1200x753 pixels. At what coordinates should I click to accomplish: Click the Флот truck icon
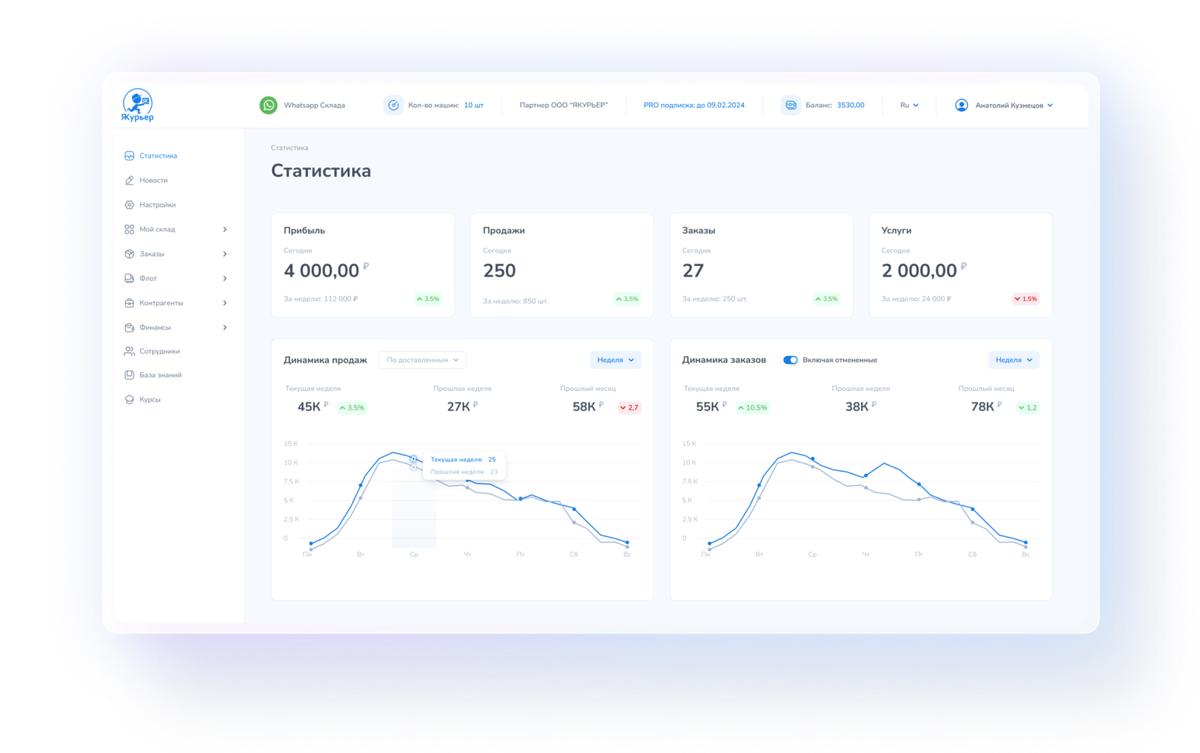[x=129, y=278]
